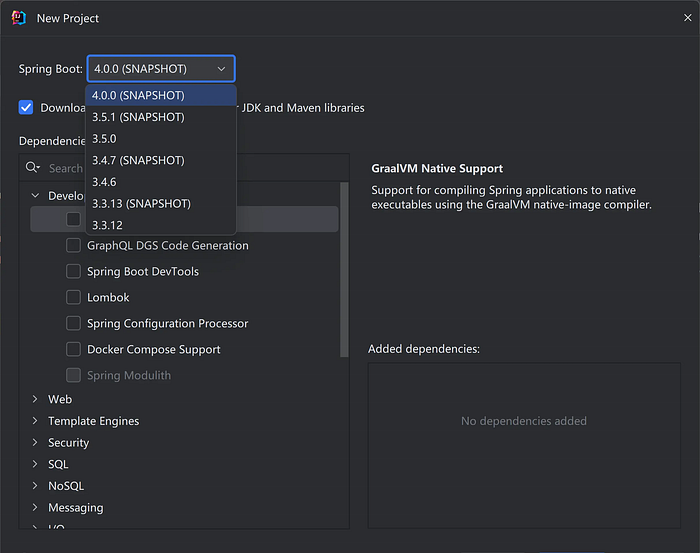
Task: Check Spring Configuration Processor option
Action: (x=73, y=323)
